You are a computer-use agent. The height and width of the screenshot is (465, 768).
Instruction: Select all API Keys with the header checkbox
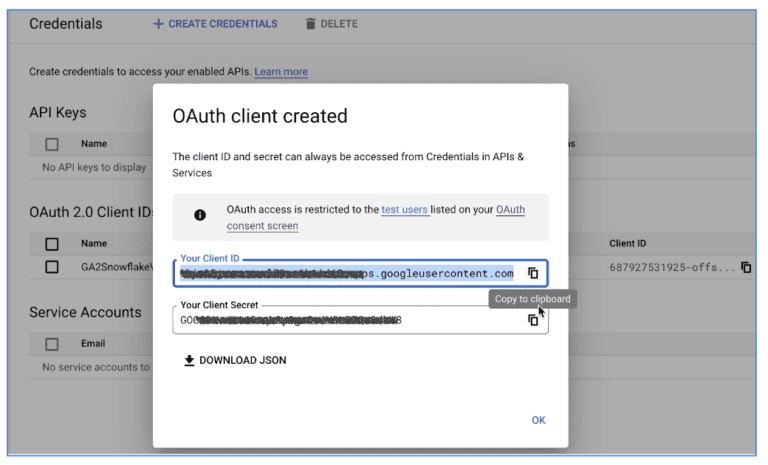tap(52, 145)
